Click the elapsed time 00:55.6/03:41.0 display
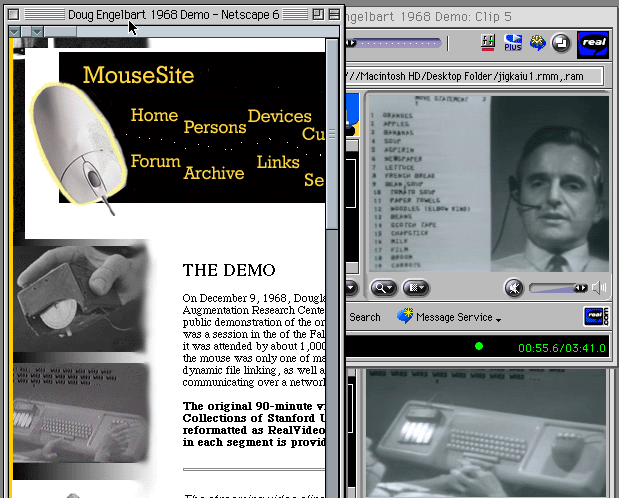Screen dimensions: 619x498 (562, 348)
